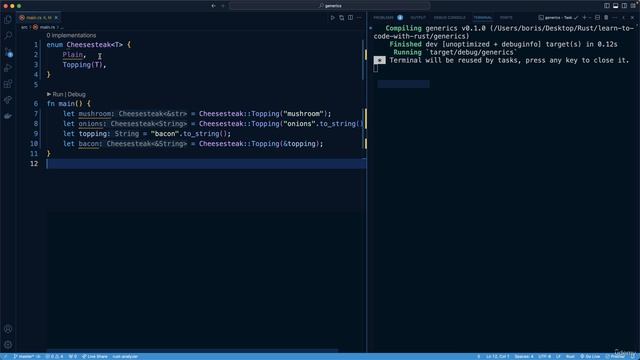Screen dimensions: 640x360
Task: Click the 0 implementations code lens
Action: pyautogui.click(x=71, y=36)
